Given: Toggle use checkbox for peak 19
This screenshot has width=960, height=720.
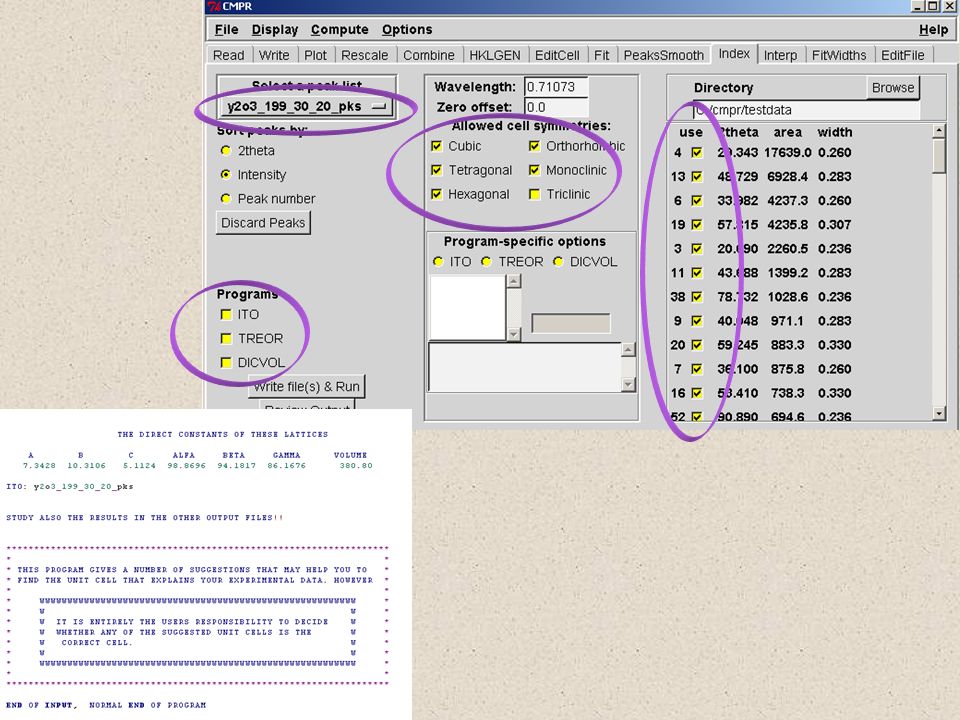Looking at the screenshot, I should 697,225.
